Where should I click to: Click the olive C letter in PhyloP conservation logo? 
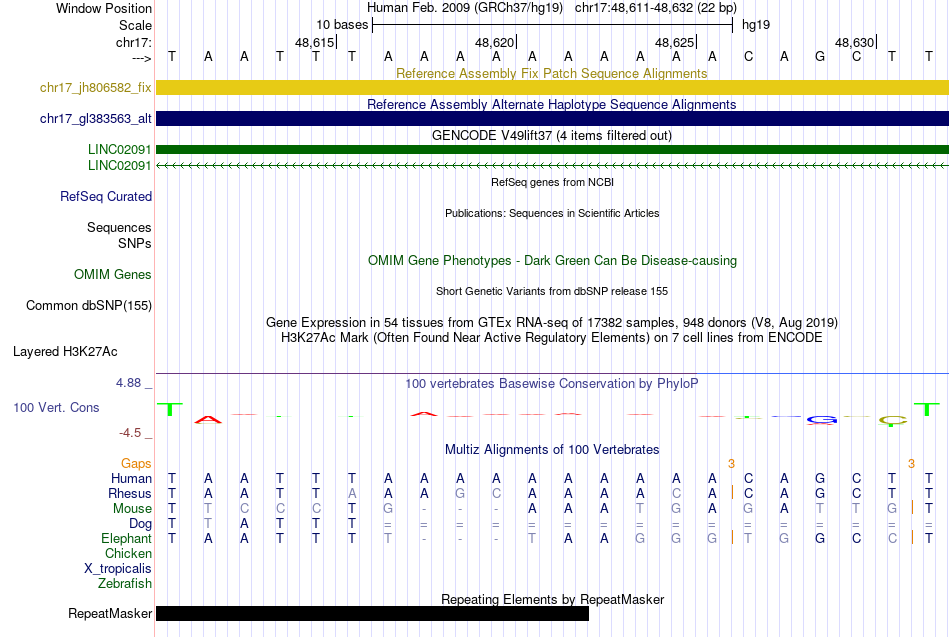pyautogui.click(x=892, y=420)
